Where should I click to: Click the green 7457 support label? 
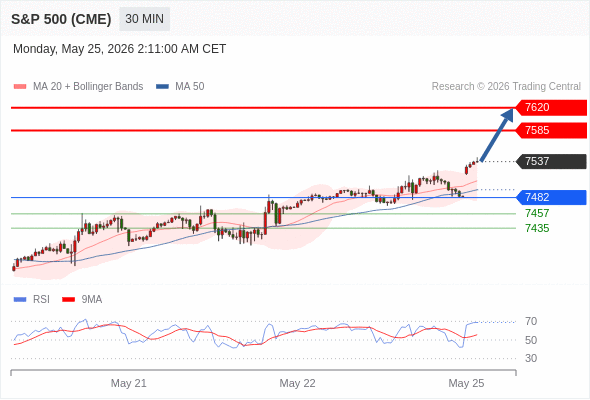click(537, 213)
